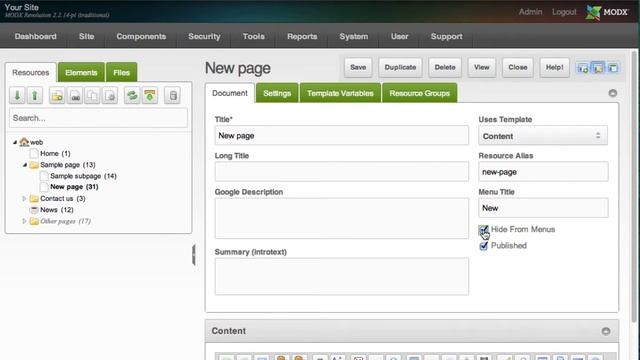This screenshot has height=360, width=640.
Task: Click the trash bin icon in tree toolbar
Action: pos(173,96)
